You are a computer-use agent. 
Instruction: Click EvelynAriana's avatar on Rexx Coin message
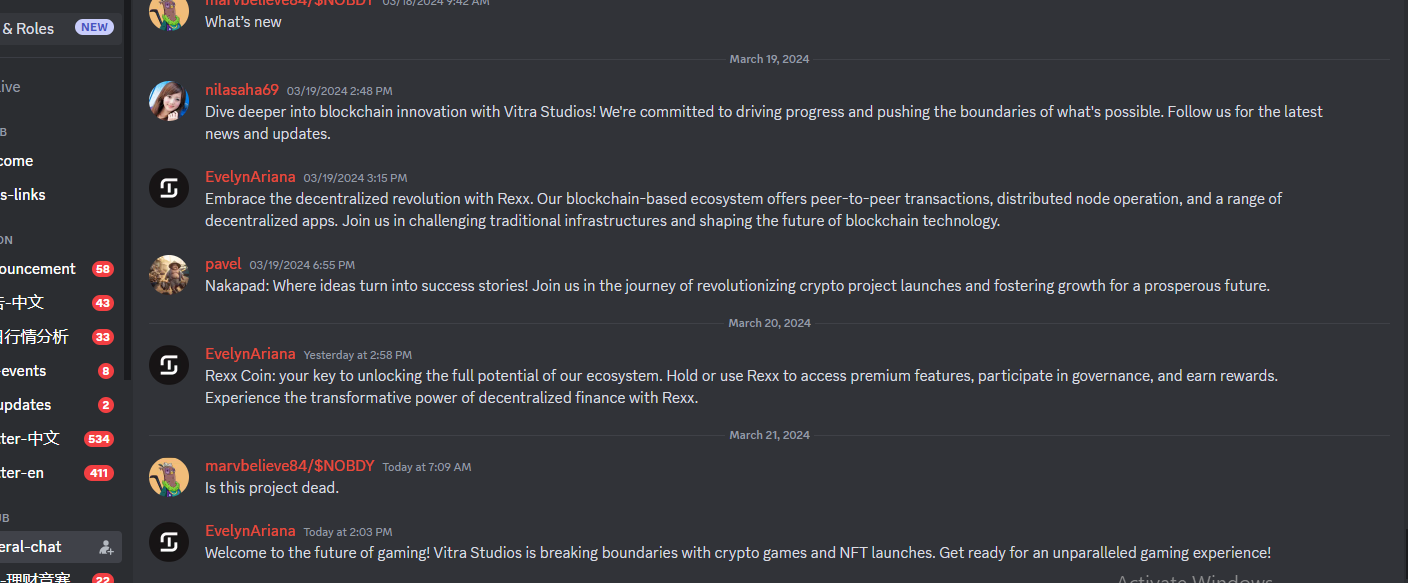coord(169,365)
